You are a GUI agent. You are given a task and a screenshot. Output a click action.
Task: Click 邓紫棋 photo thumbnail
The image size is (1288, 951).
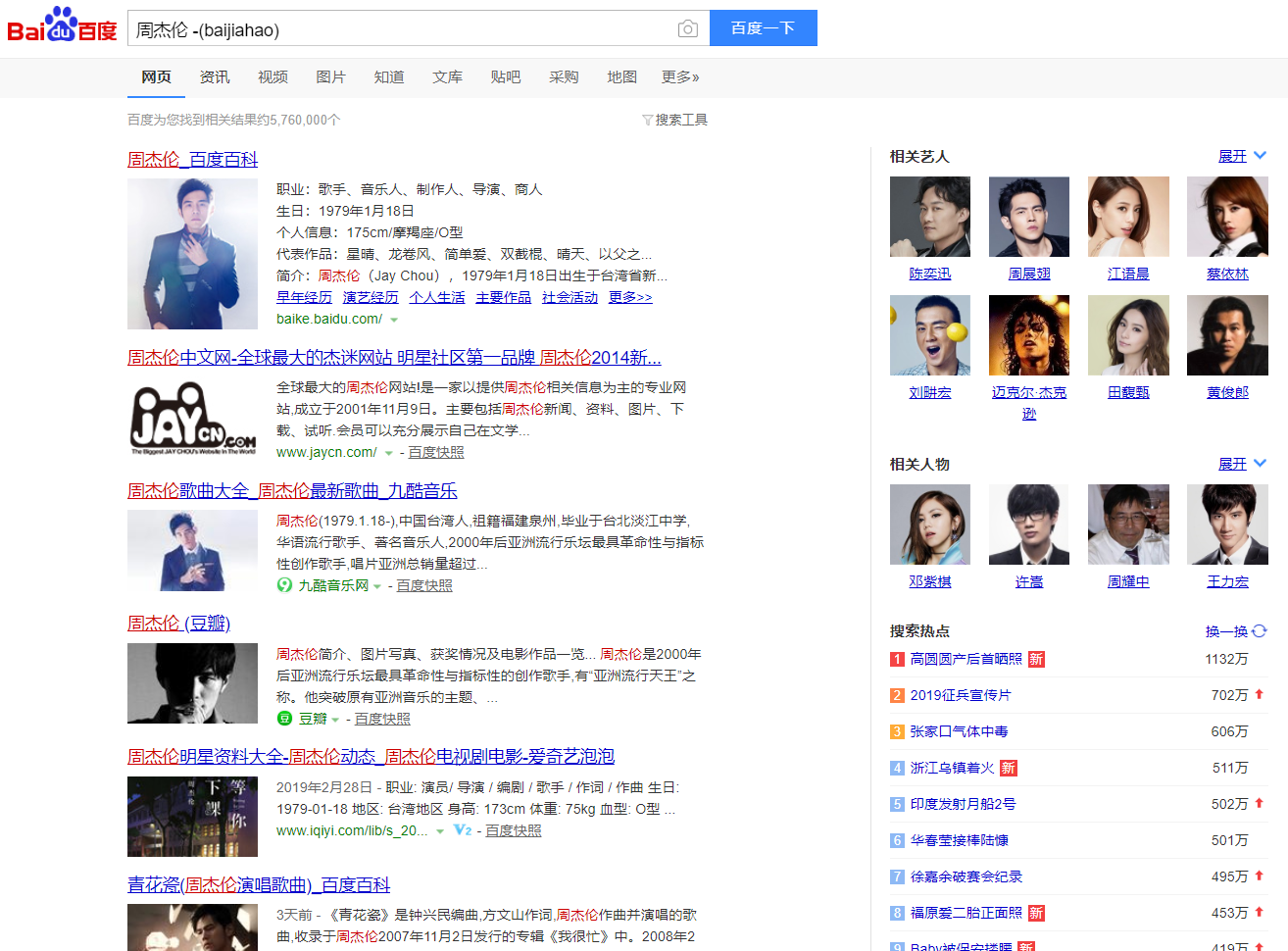click(x=930, y=525)
